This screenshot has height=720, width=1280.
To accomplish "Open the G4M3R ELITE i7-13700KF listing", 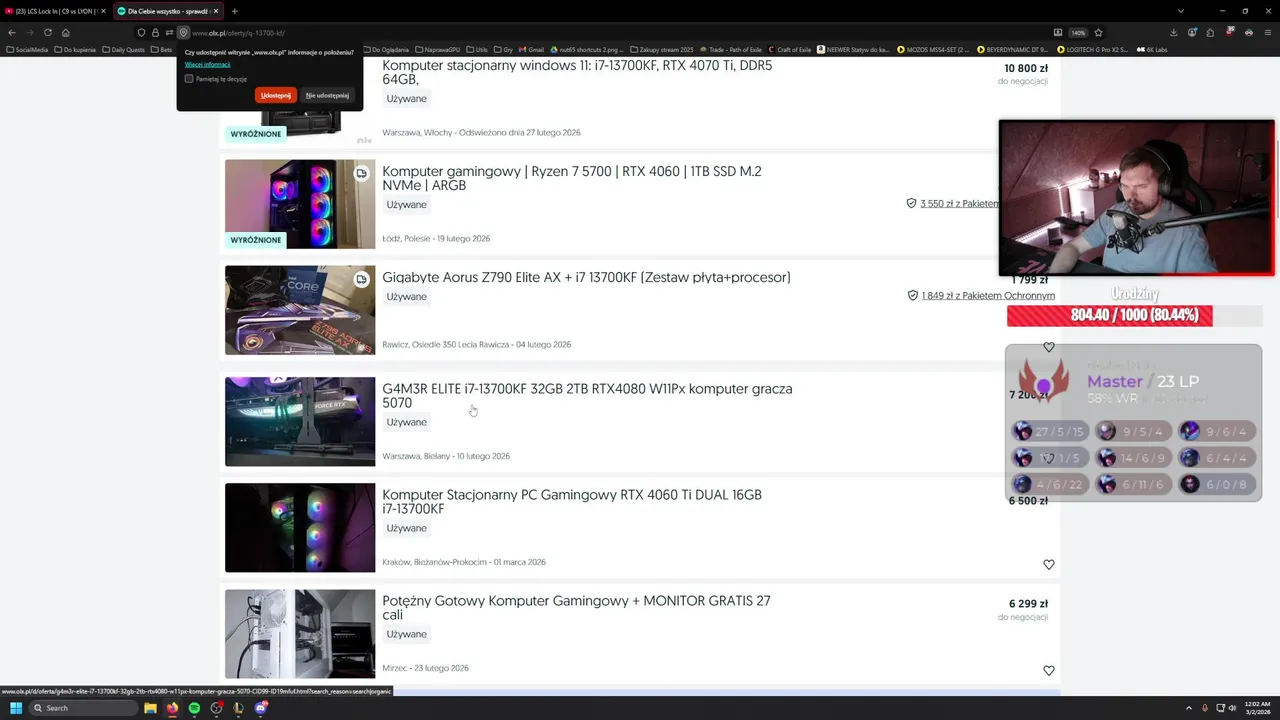I will click(587, 395).
